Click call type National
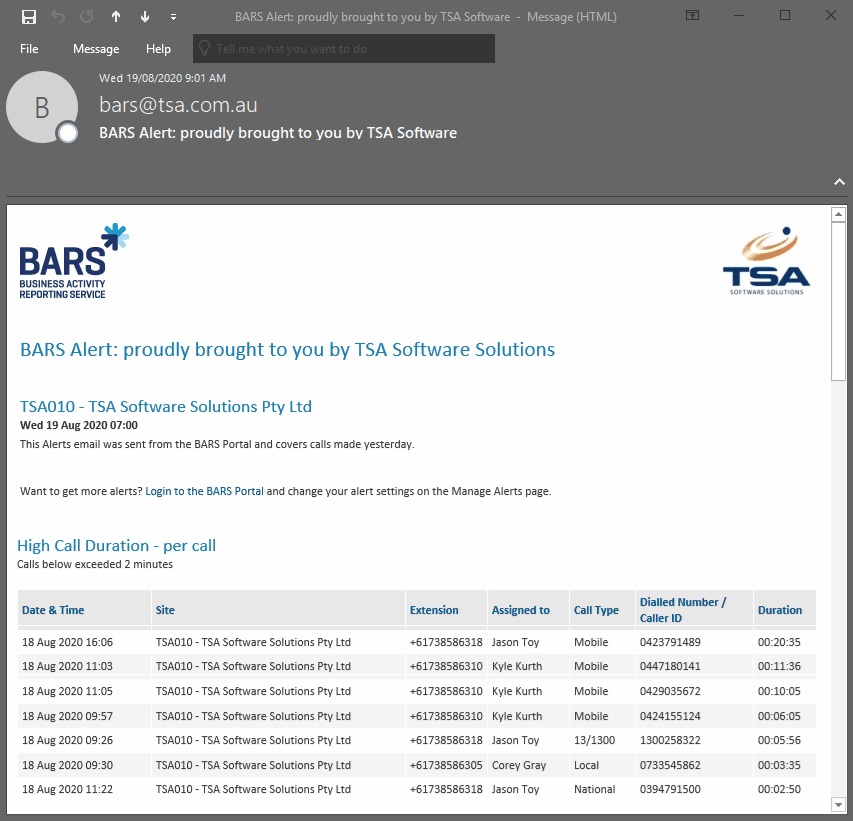The width and height of the screenshot is (853, 821). (595, 789)
